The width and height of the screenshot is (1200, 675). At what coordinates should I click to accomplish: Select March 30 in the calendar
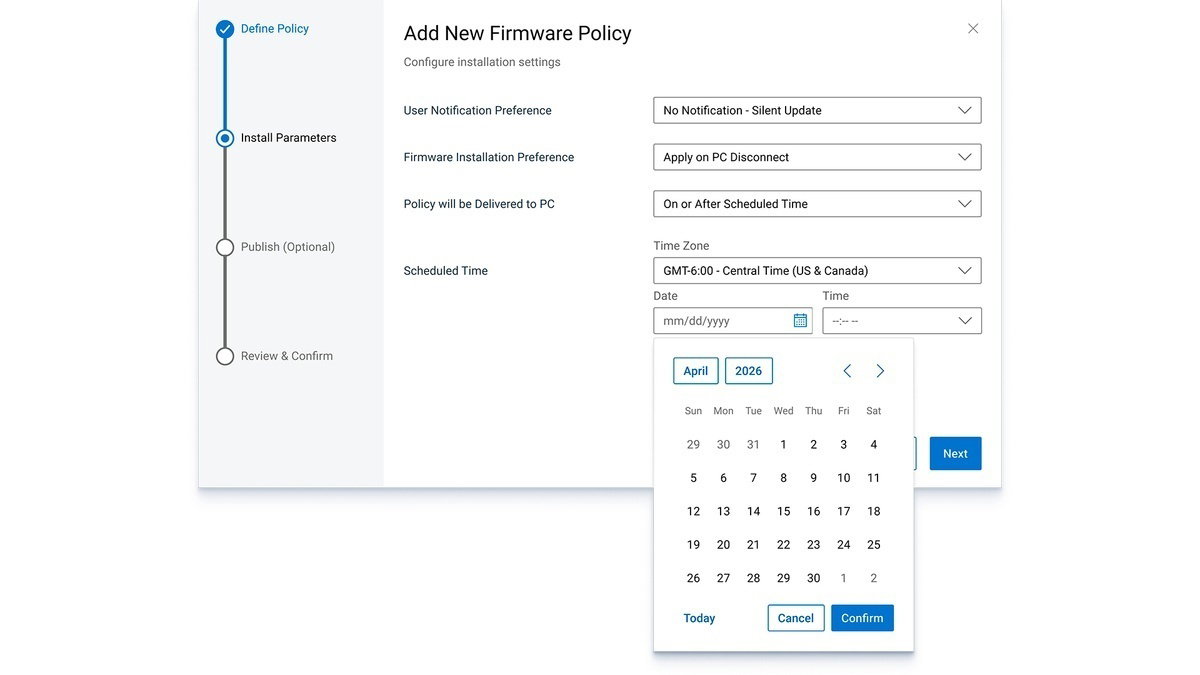pos(724,445)
